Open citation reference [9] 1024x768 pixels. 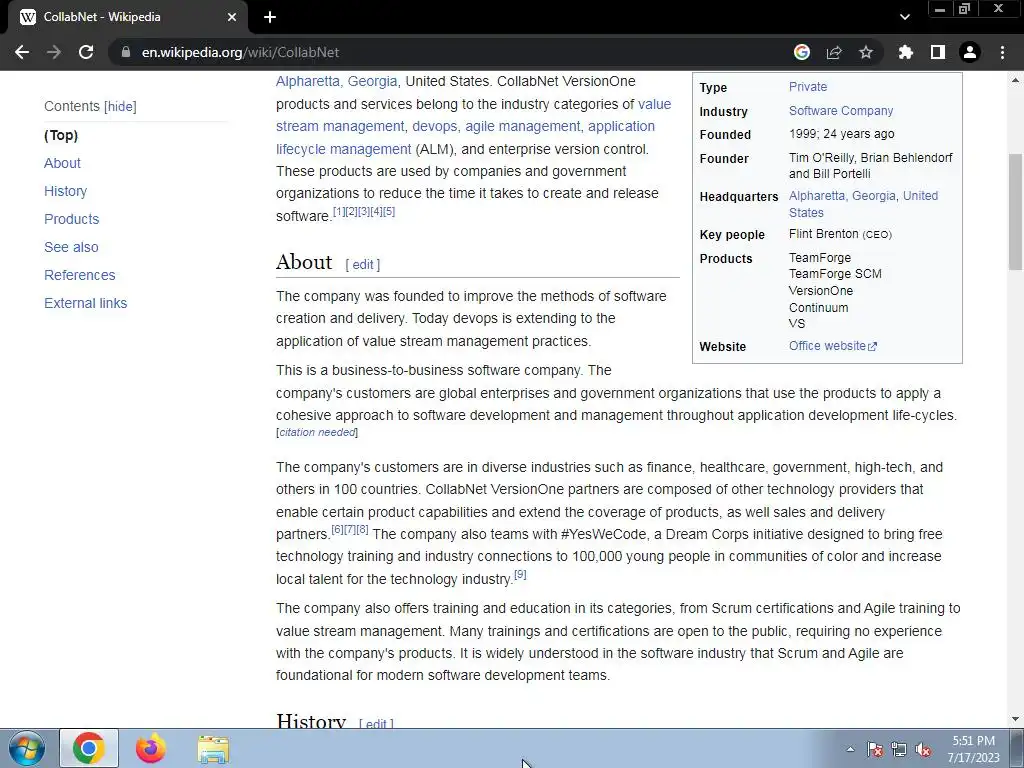pyautogui.click(x=520, y=575)
